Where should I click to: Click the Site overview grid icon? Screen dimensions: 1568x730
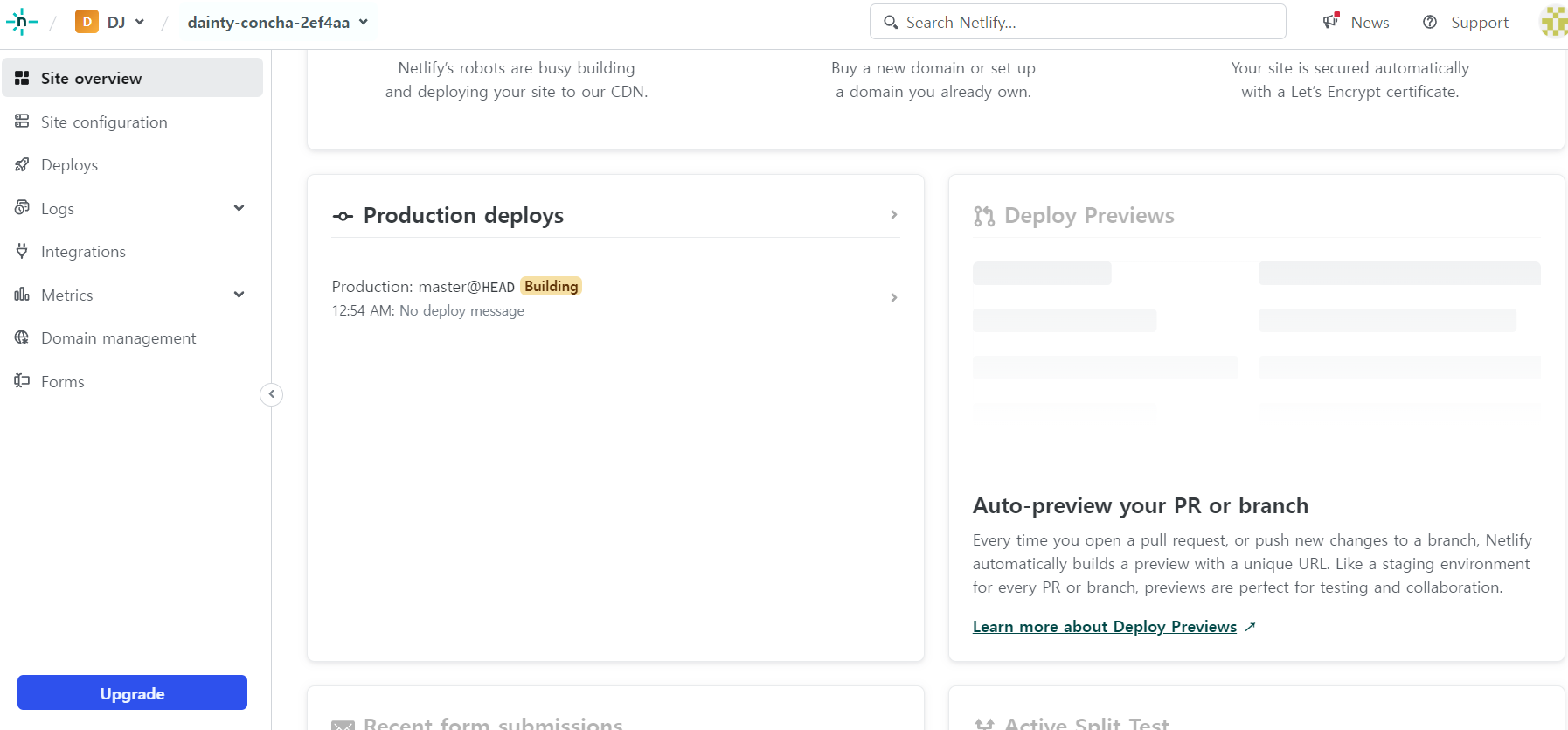click(x=22, y=78)
